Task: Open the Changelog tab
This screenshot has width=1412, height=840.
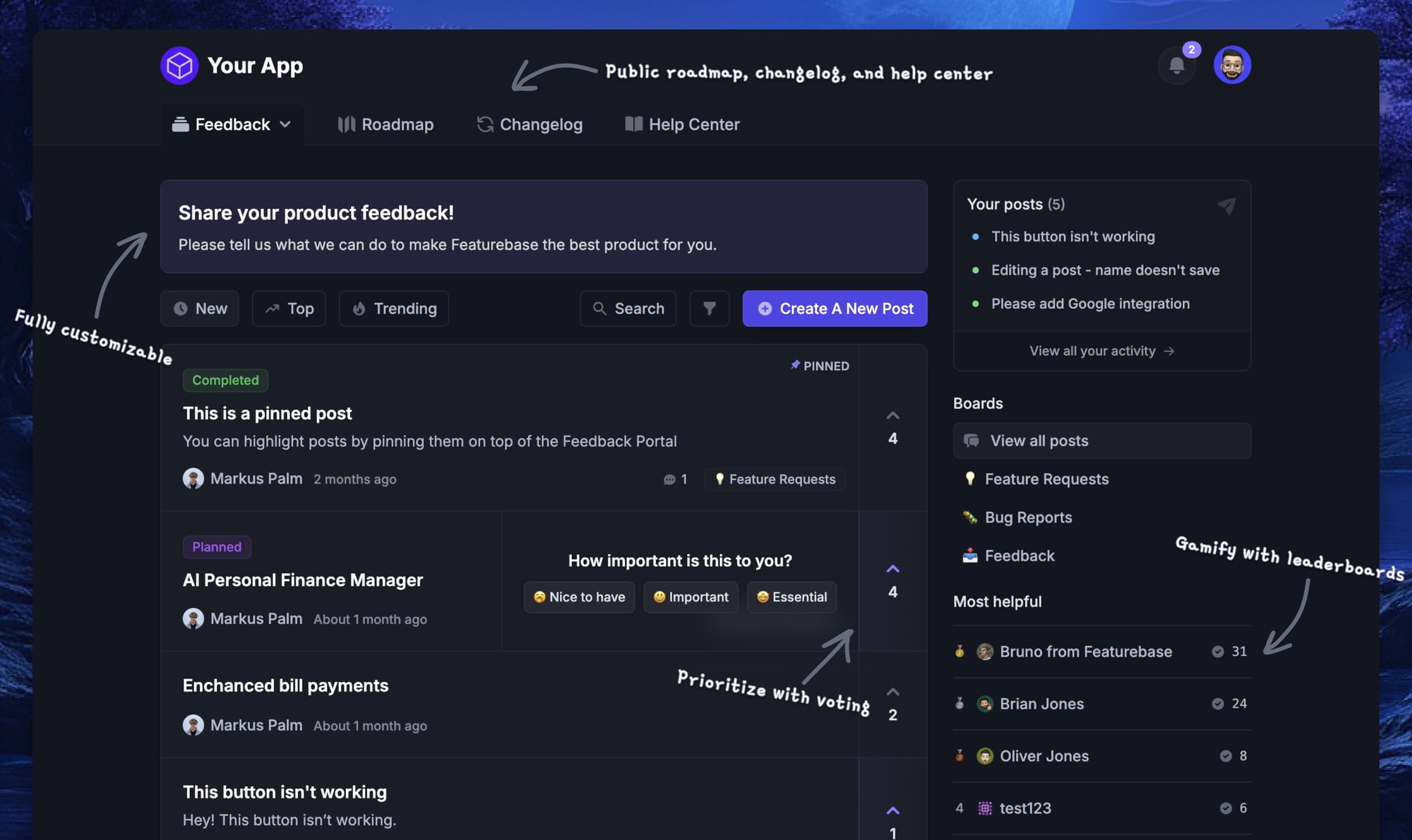Action: pos(529,124)
